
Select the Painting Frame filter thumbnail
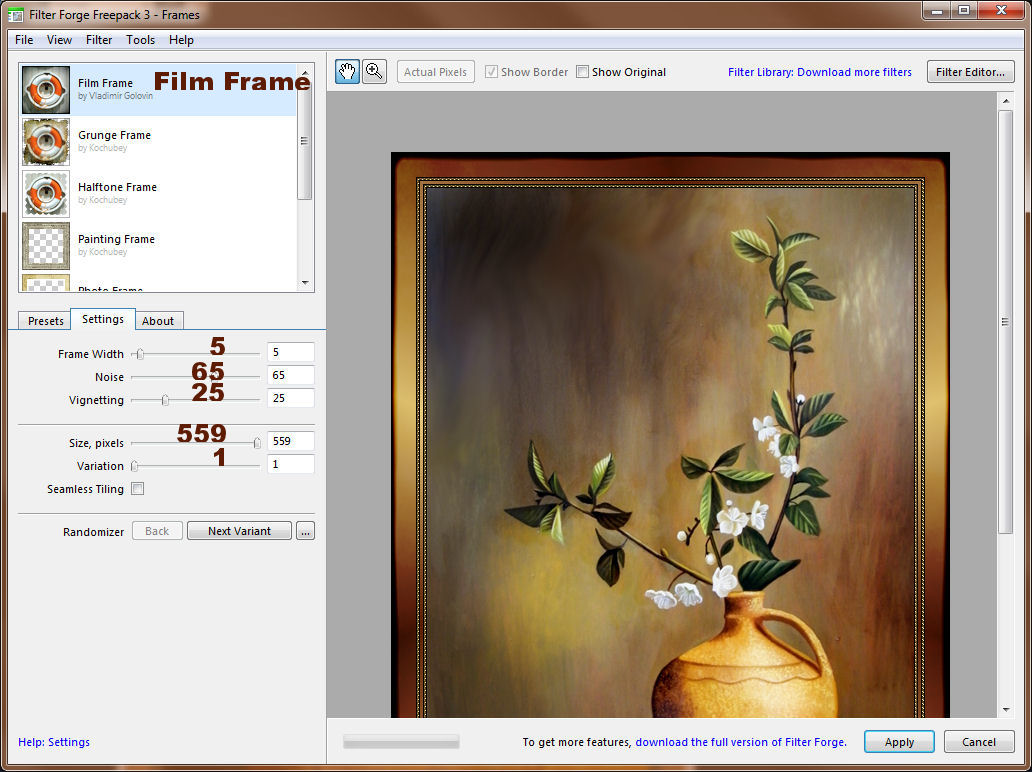[x=46, y=245]
